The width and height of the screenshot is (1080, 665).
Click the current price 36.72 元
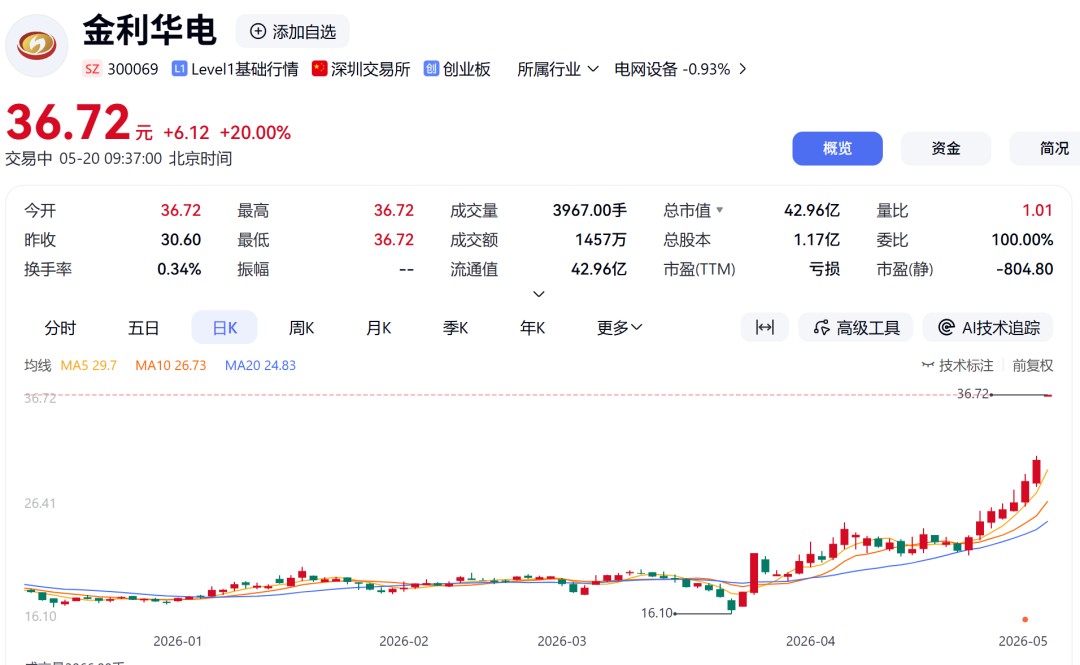80,123
